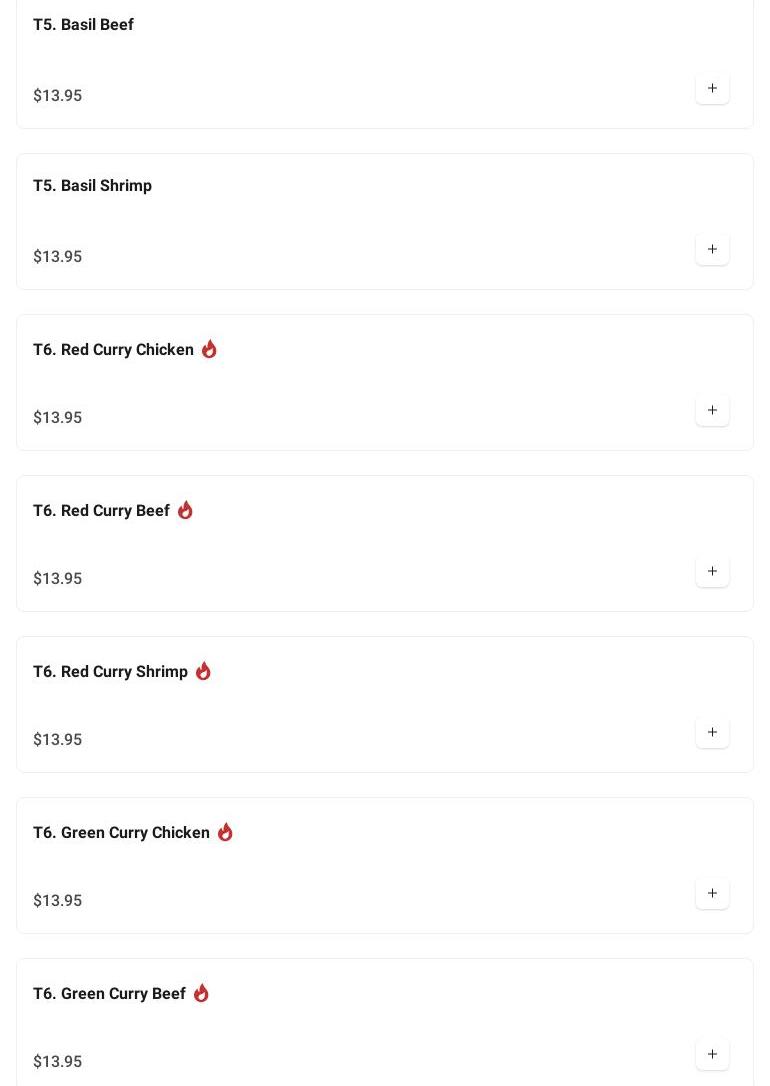The image size is (770, 1086).
Task: Add T6. Green Curry Chicken to order
Action: (x=712, y=893)
